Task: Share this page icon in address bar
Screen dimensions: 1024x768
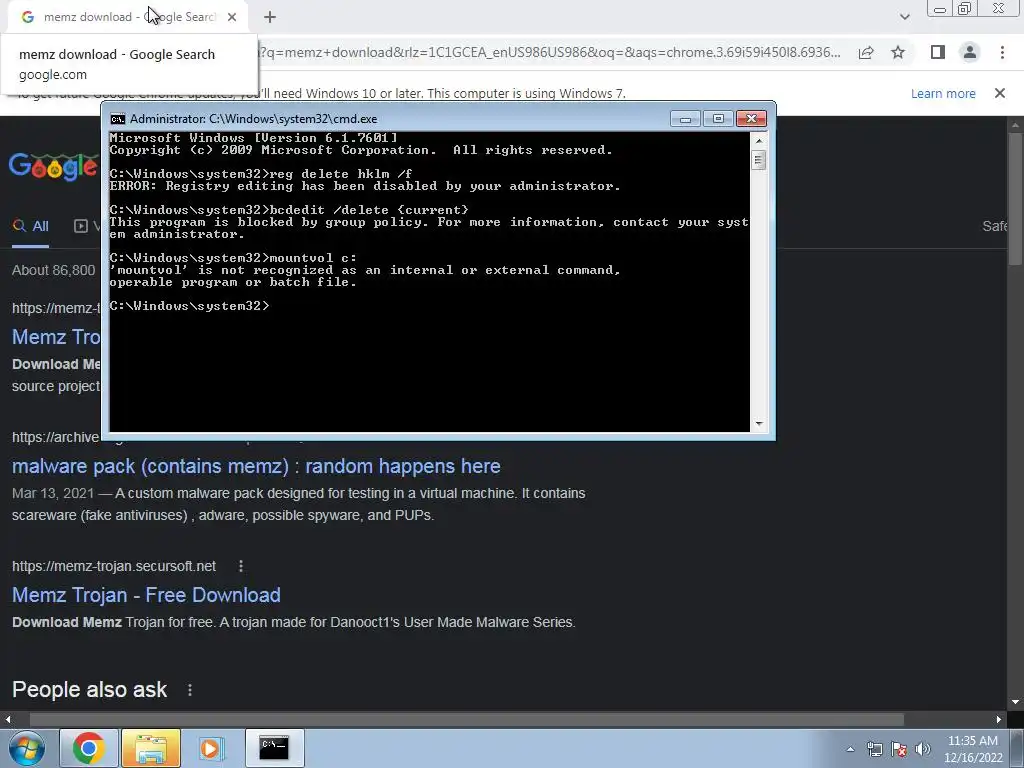Action: pos(866,52)
